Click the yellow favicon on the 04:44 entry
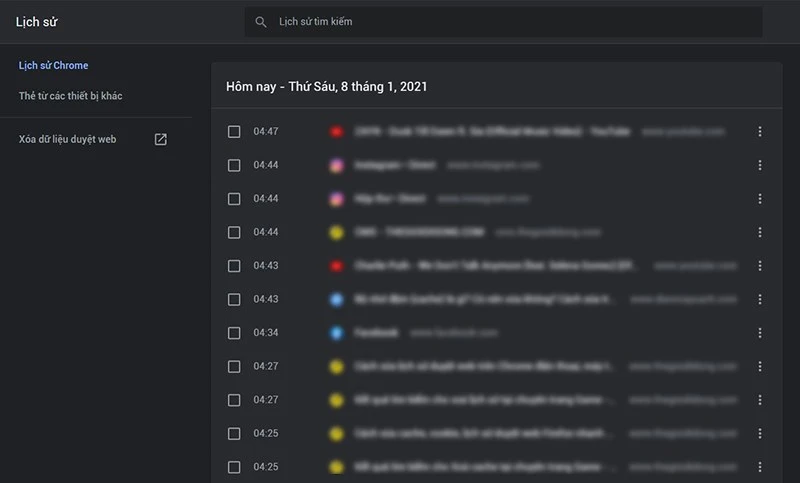The width and height of the screenshot is (800, 483). pyautogui.click(x=337, y=232)
